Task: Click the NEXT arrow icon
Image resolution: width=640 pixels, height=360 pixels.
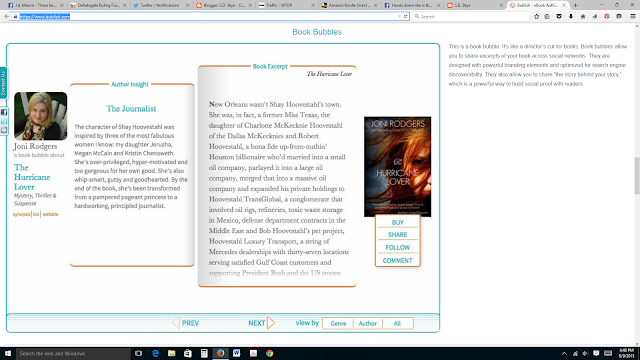Action: coord(271,323)
